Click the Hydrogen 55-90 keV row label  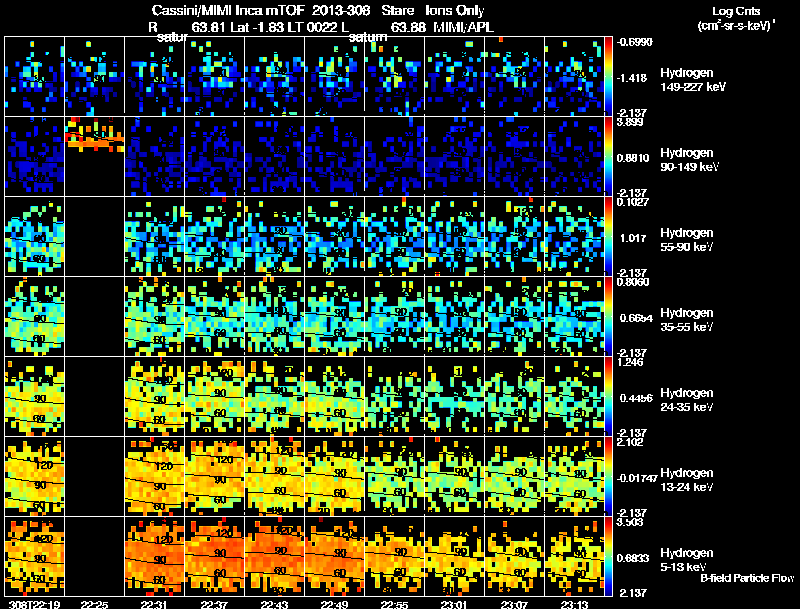pyautogui.click(x=687, y=240)
